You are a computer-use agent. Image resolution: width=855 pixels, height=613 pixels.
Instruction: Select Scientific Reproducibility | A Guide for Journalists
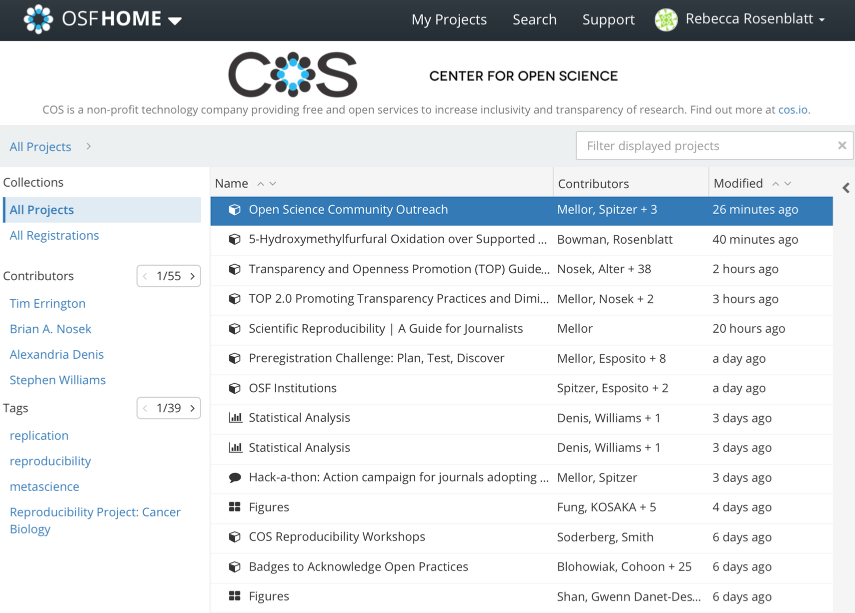click(x=386, y=328)
